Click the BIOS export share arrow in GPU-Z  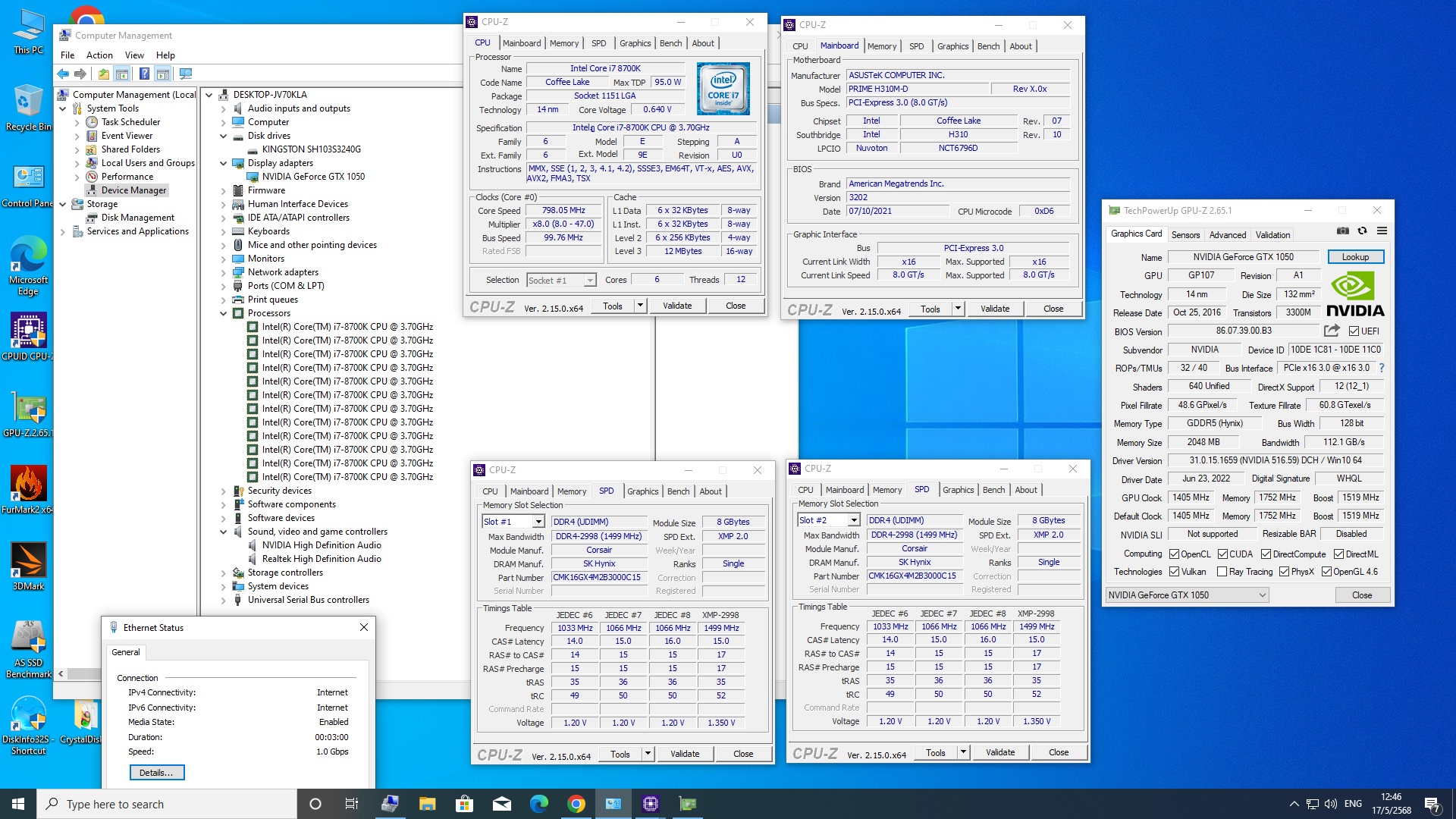[x=1332, y=331]
